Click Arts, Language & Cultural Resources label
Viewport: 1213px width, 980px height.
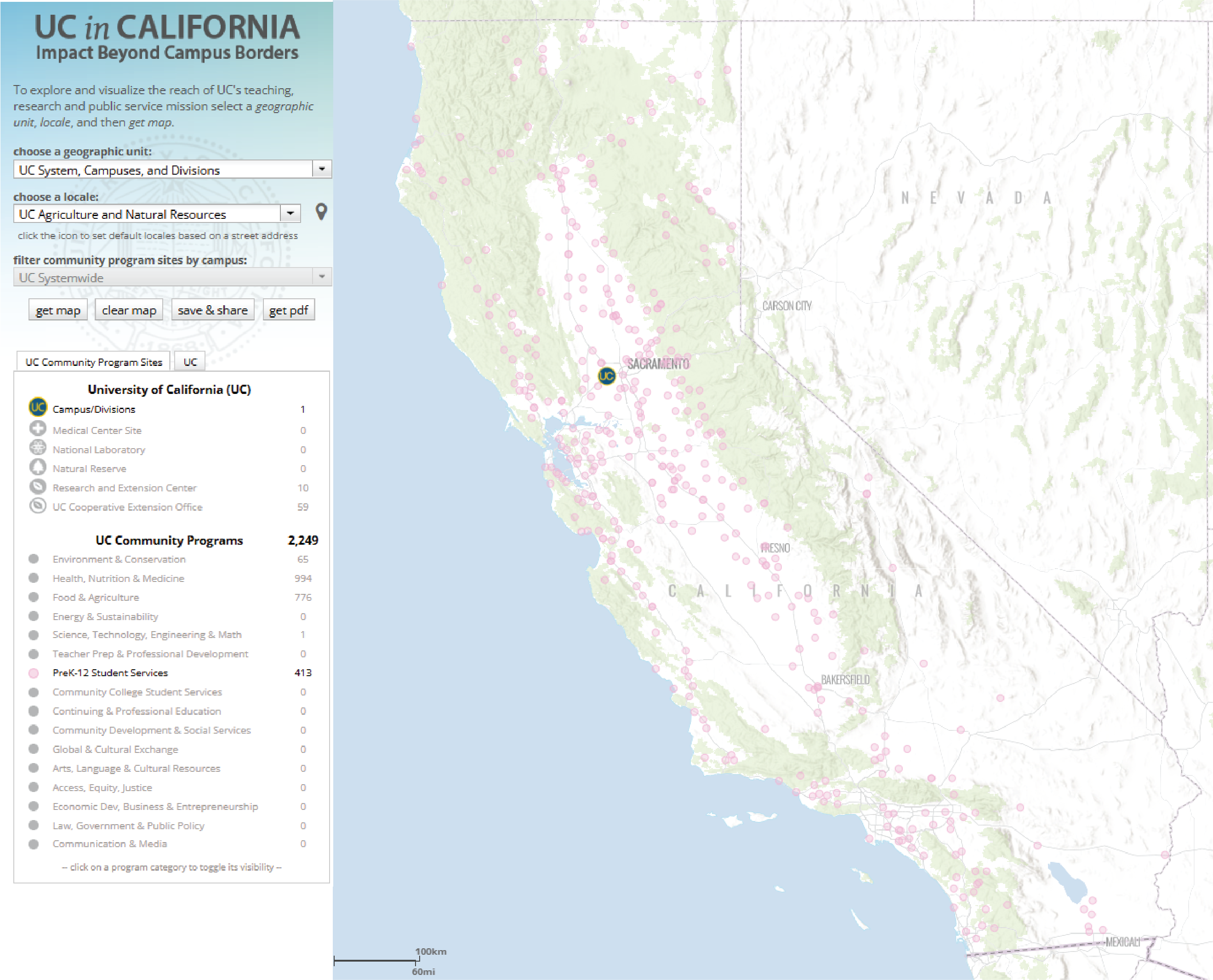137,768
